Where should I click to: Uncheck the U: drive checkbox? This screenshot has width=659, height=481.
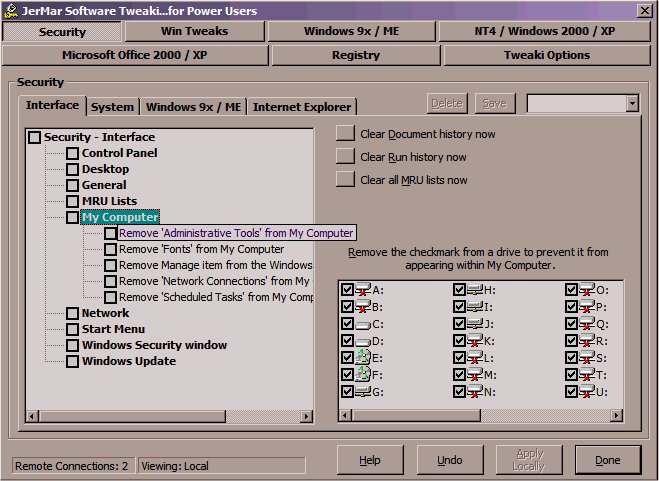[x=571, y=392]
